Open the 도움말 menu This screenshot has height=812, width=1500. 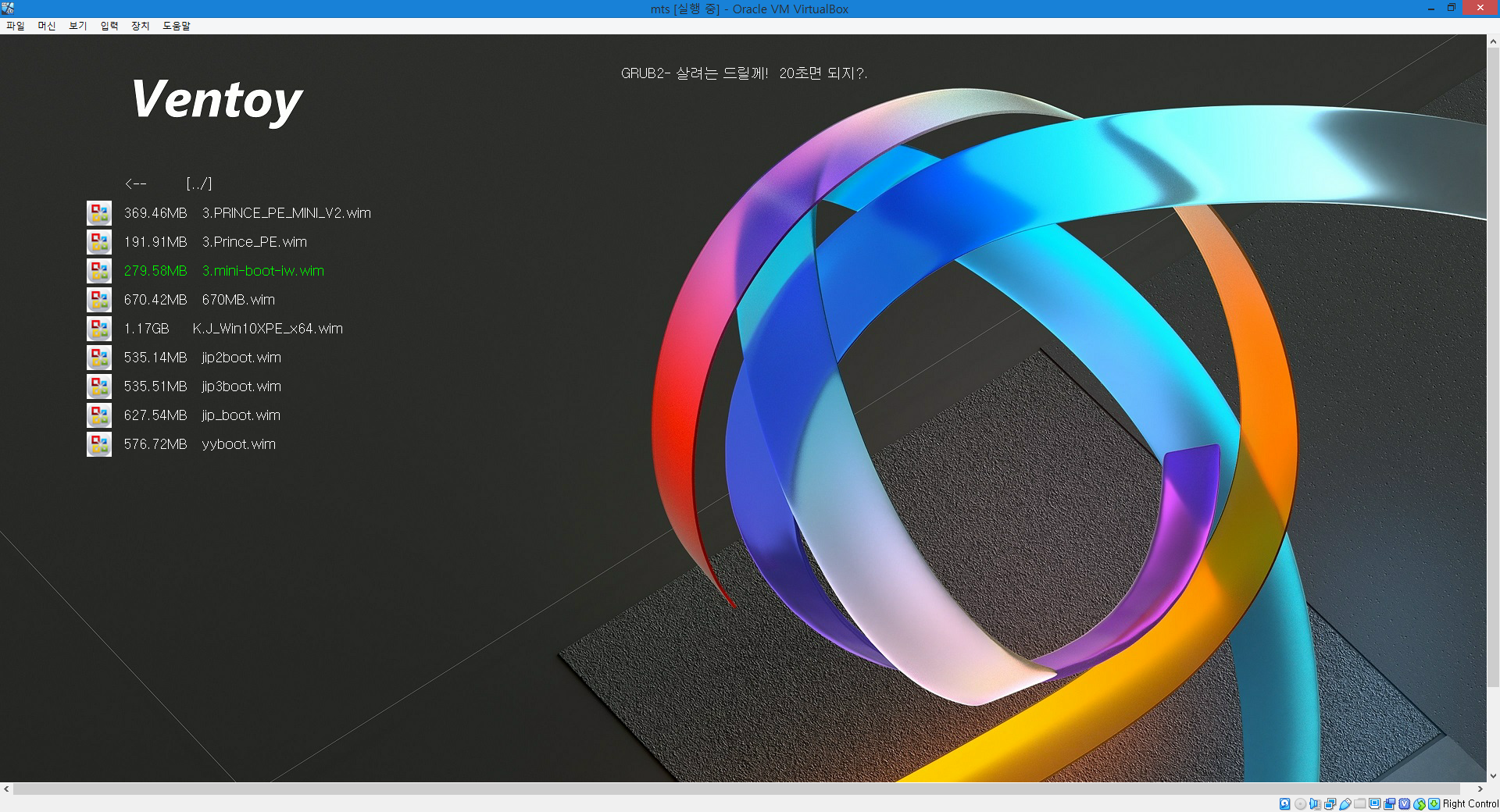[177, 26]
